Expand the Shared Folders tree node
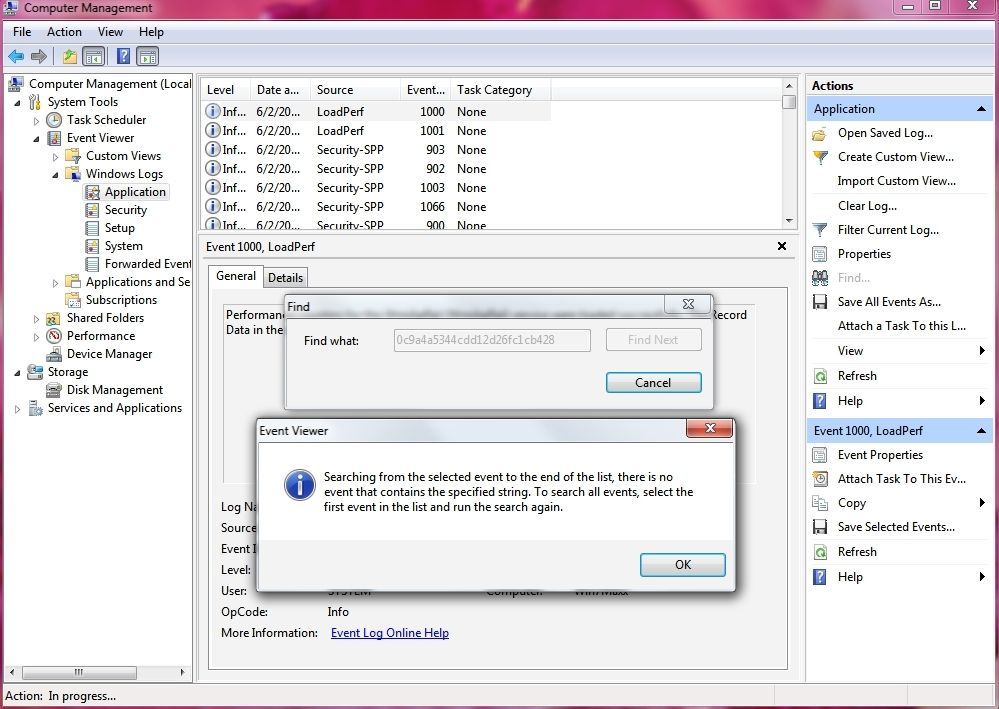The image size is (999, 709). tap(36, 319)
